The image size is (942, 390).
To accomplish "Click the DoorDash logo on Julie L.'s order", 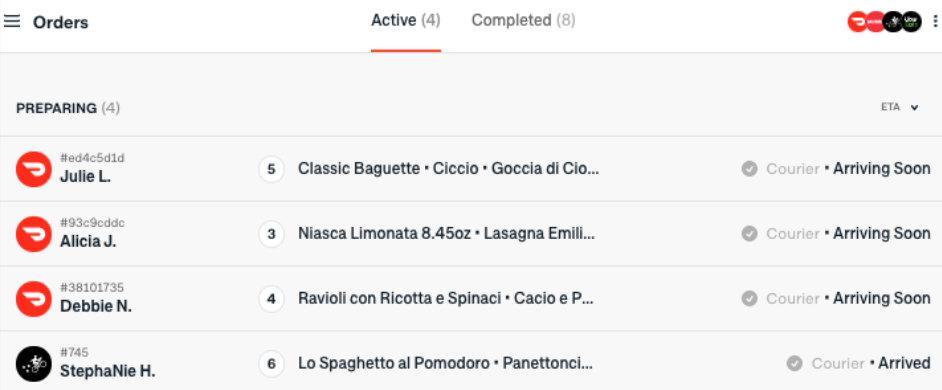I will point(34,169).
